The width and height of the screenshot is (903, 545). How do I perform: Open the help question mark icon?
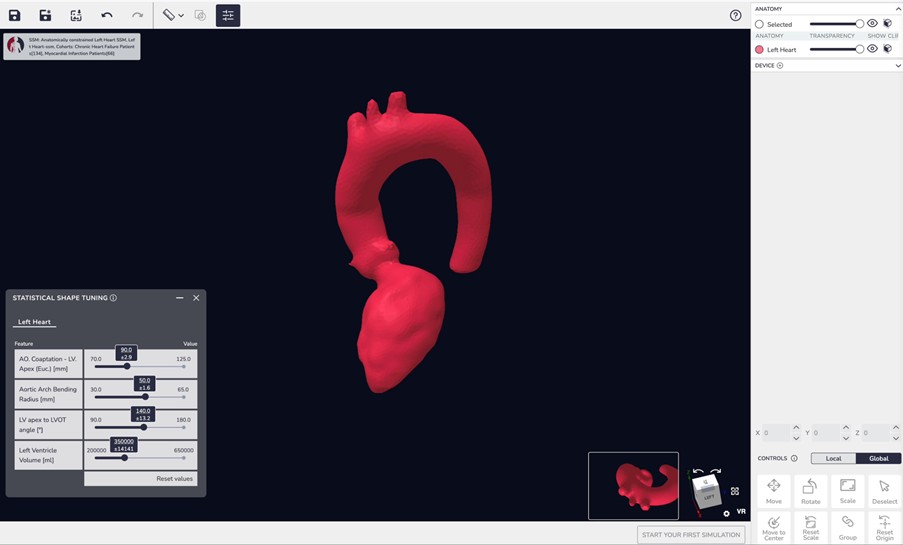pos(736,15)
